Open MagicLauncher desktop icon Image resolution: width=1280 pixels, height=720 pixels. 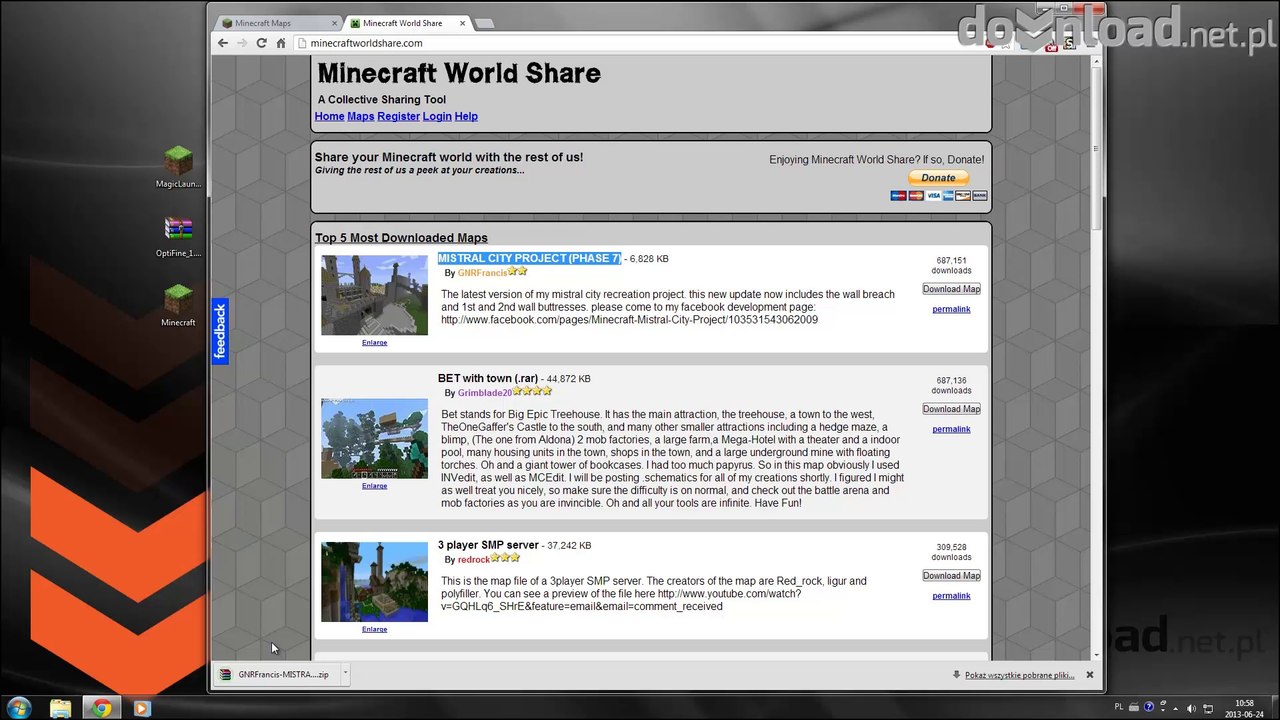(x=178, y=167)
